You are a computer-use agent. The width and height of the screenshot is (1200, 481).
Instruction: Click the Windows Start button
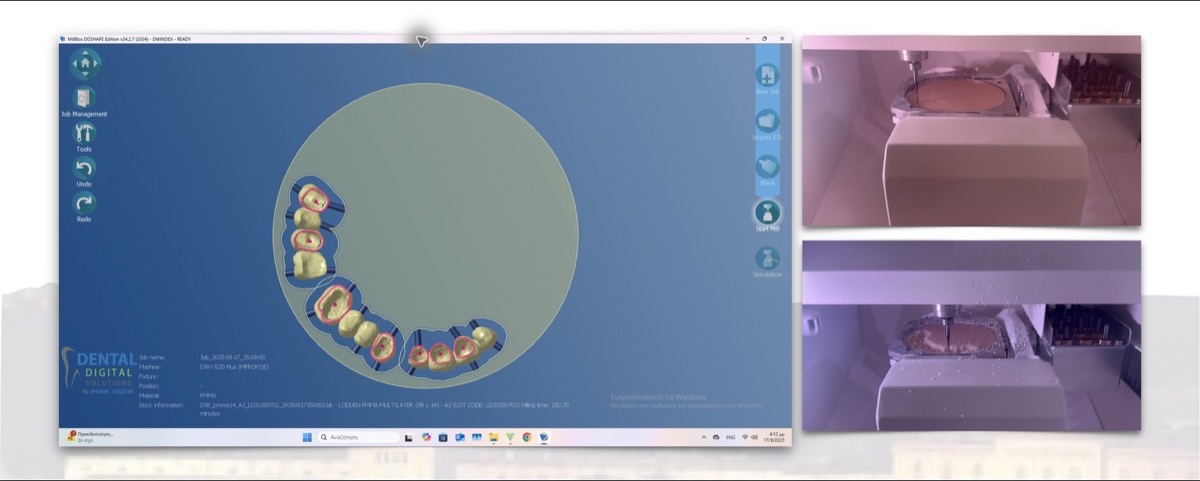point(306,437)
